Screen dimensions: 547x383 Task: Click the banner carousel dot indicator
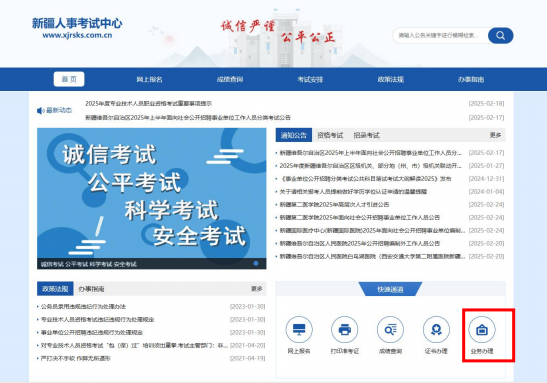pyautogui.click(x=256, y=263)
